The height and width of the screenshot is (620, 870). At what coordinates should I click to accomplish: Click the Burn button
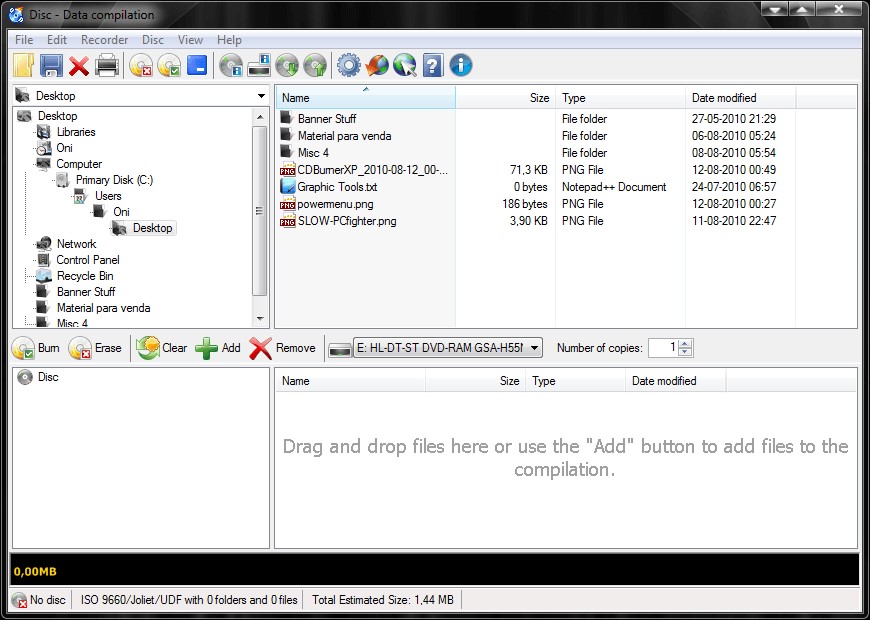pyautogui.click(x=37, y=348)
